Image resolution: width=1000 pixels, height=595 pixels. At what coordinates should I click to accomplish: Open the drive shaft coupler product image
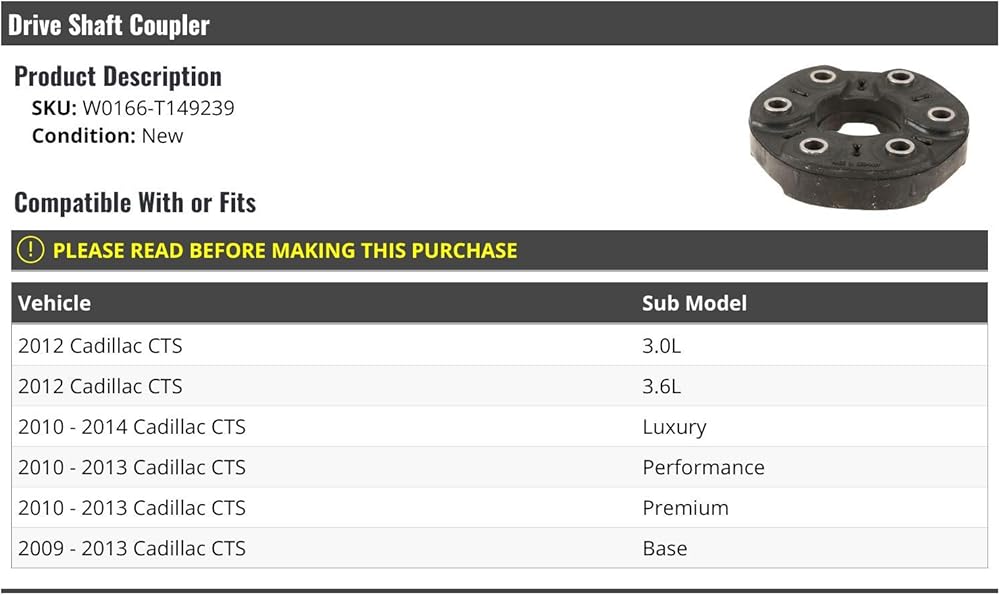click(859, 136)
